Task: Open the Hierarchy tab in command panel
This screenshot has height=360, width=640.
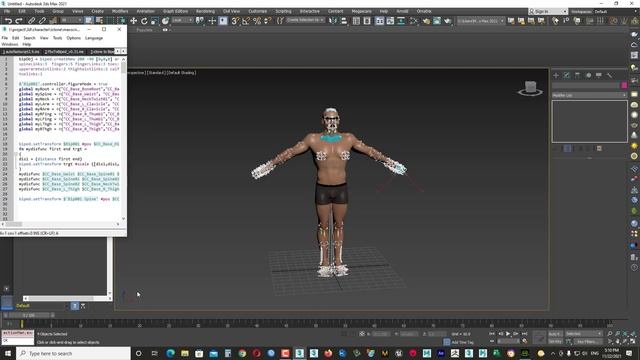Action: pos(577,76)
